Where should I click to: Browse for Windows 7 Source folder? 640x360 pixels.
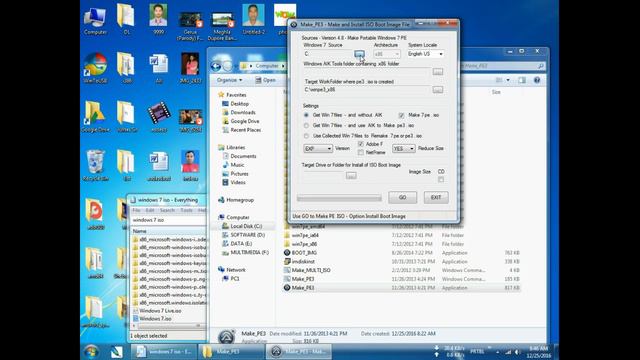pyautogui.click(x=359, y=54)
